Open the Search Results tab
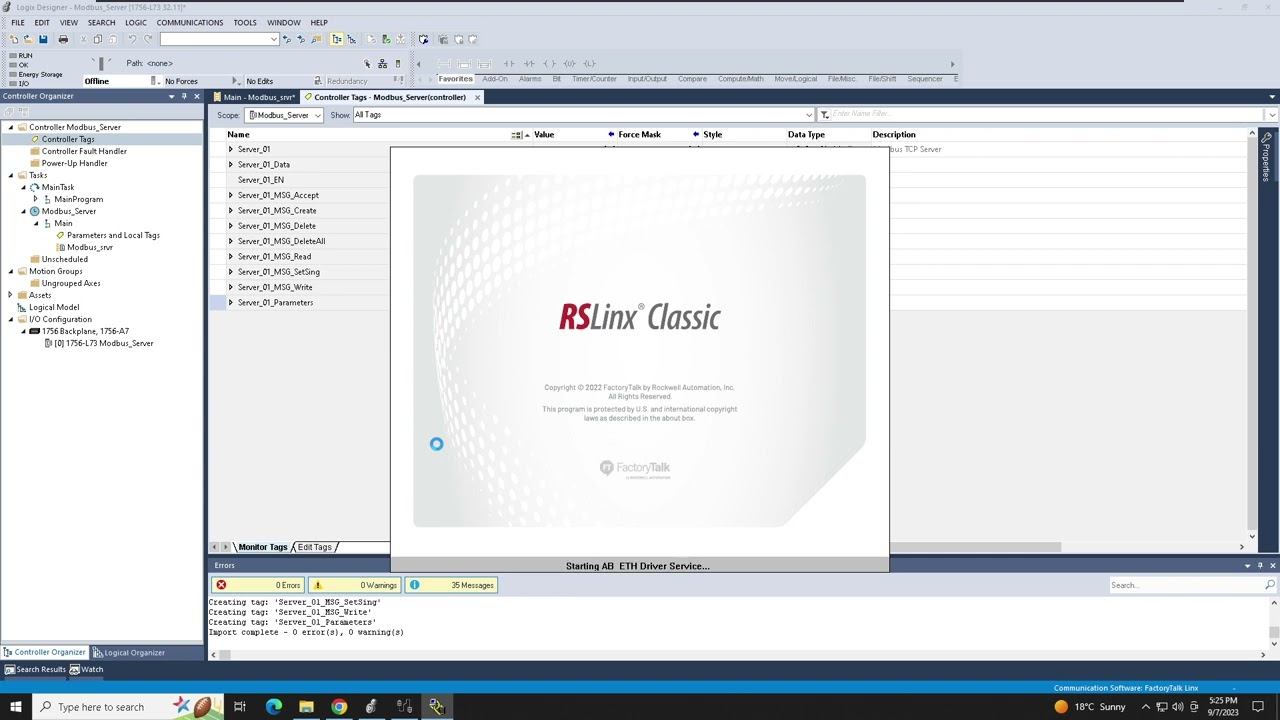This screenshot has width=1280, height=720. click(x=35, y=669)
